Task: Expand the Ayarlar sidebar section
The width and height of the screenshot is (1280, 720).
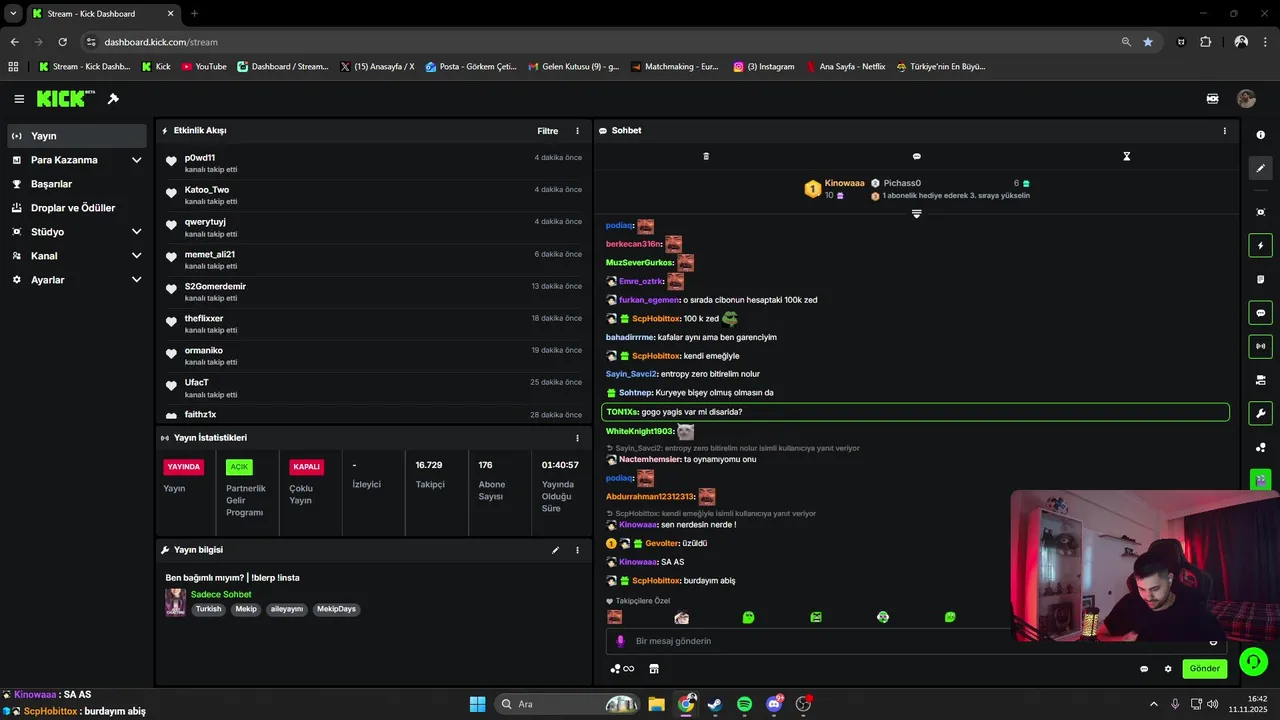Action: (x=136, y=280)
